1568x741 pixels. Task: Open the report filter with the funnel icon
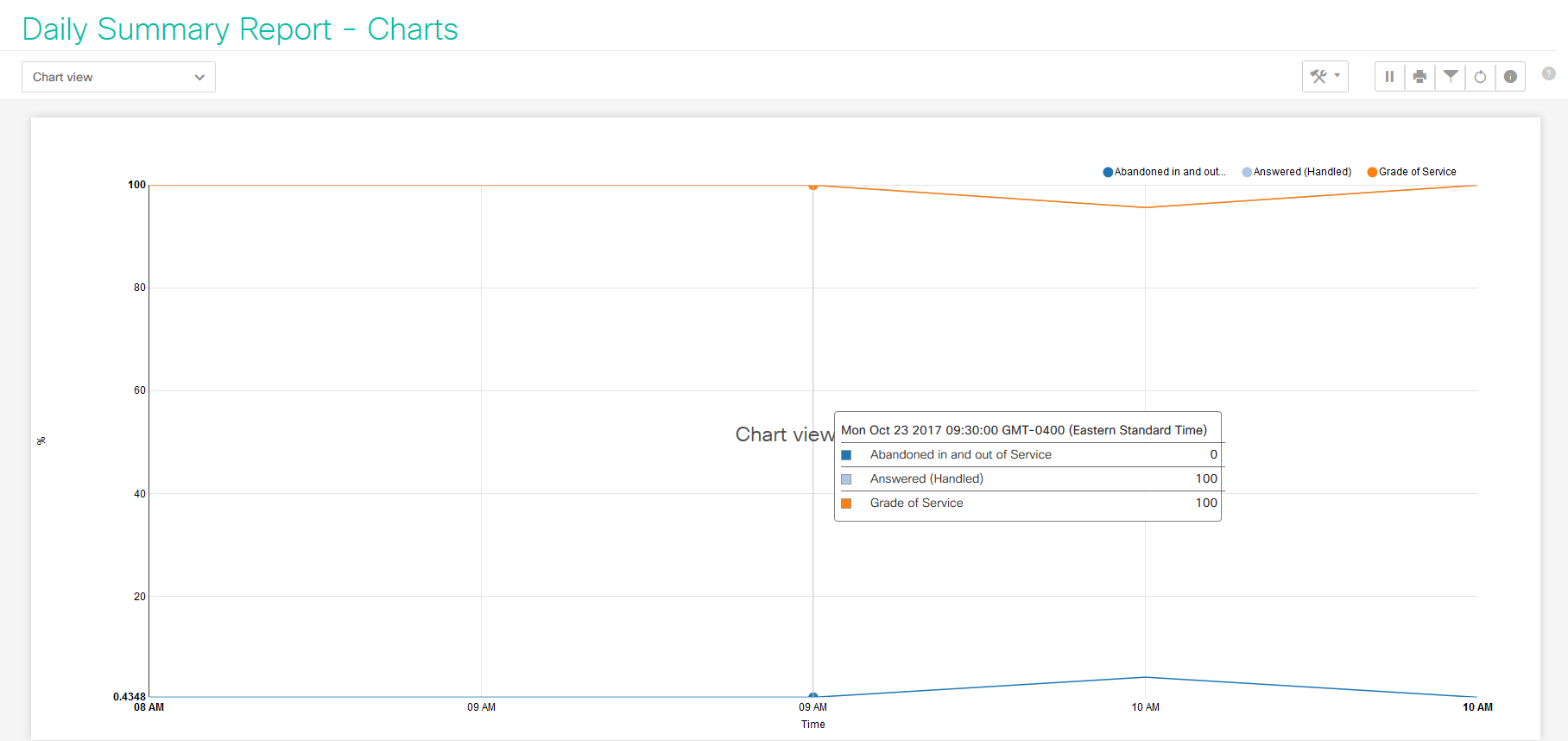1451,76
